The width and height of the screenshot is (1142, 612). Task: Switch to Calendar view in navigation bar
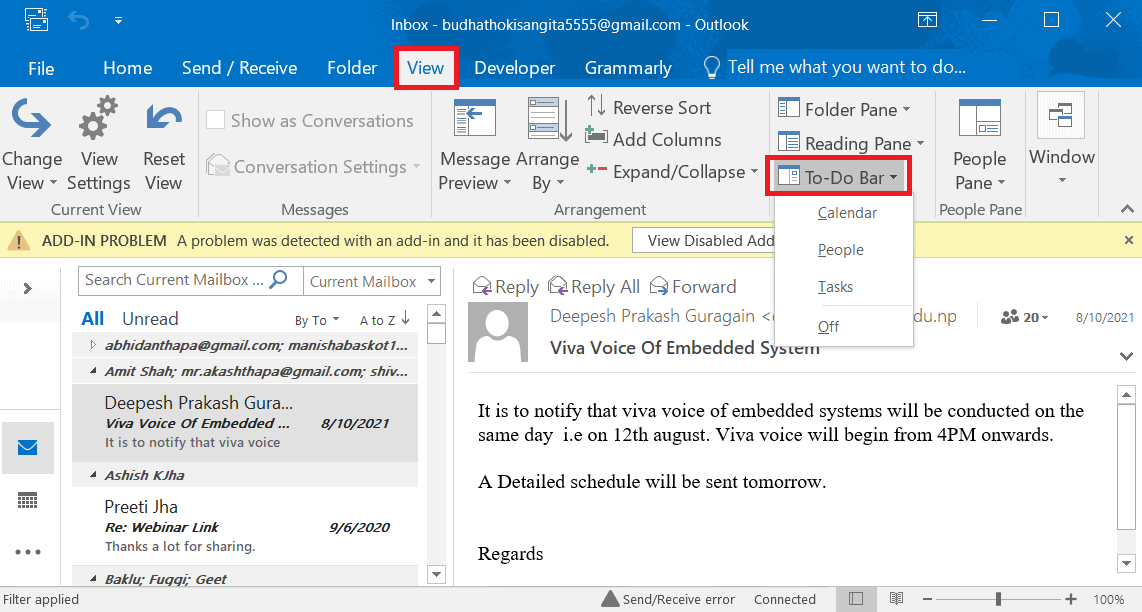coord(28,501)
